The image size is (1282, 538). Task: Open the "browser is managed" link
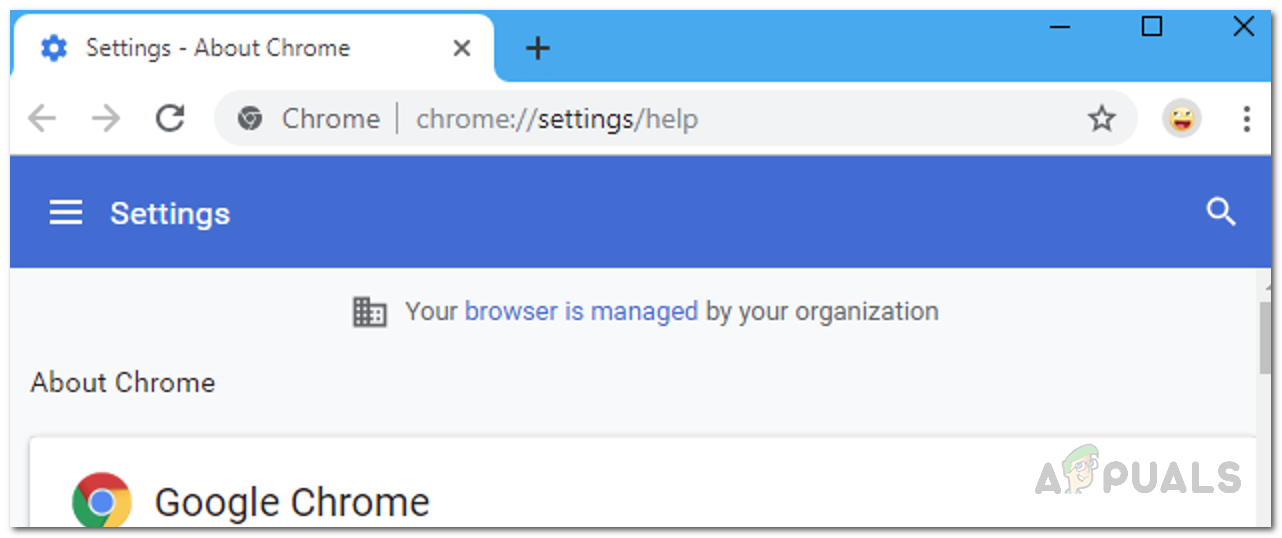(581, 311)
